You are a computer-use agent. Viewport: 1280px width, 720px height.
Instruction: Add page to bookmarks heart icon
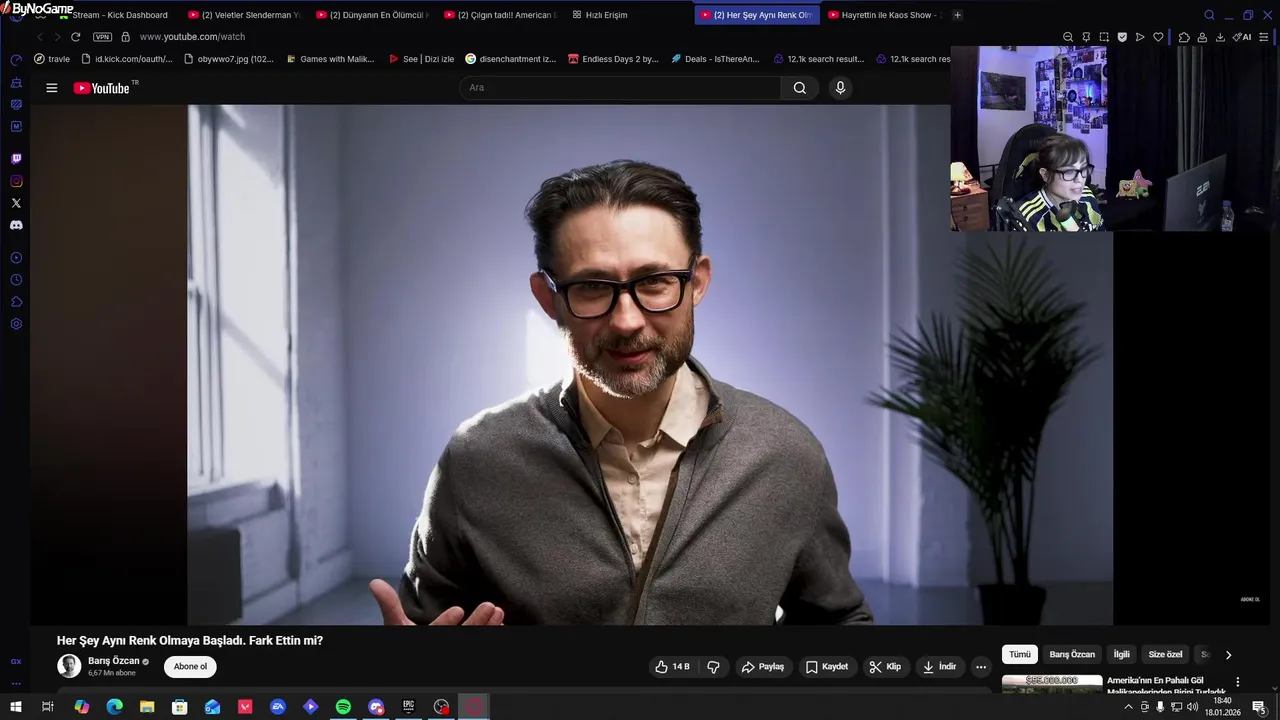pos(1158,37)
